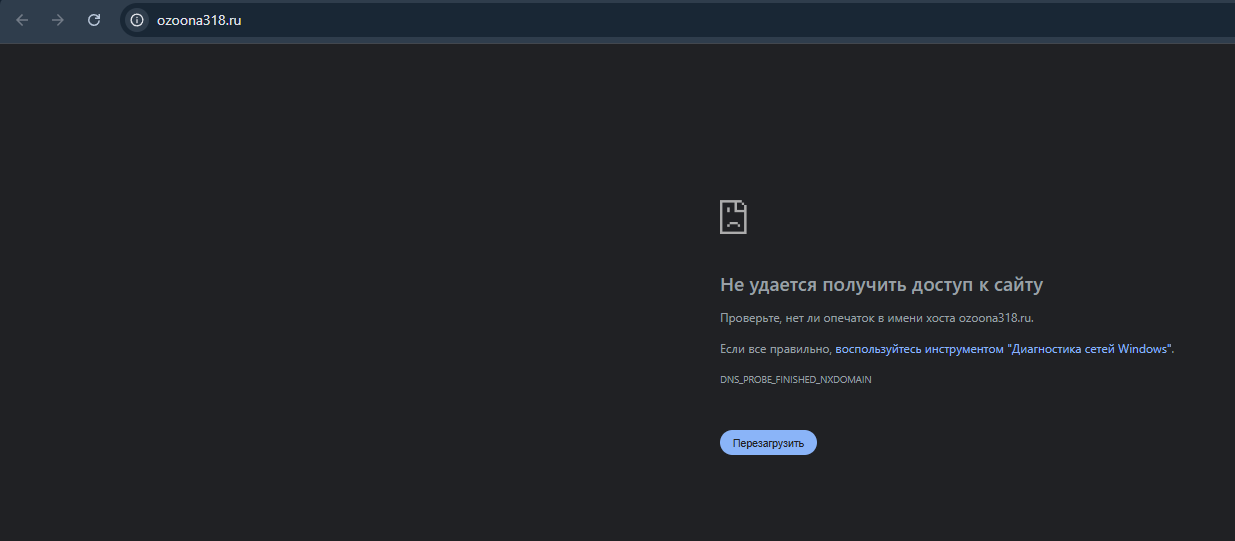Click the hostname ozoona318.ru in error message
Image resolution: width=1235 pixels, height=541 pixels.
(x=994, y=318)
